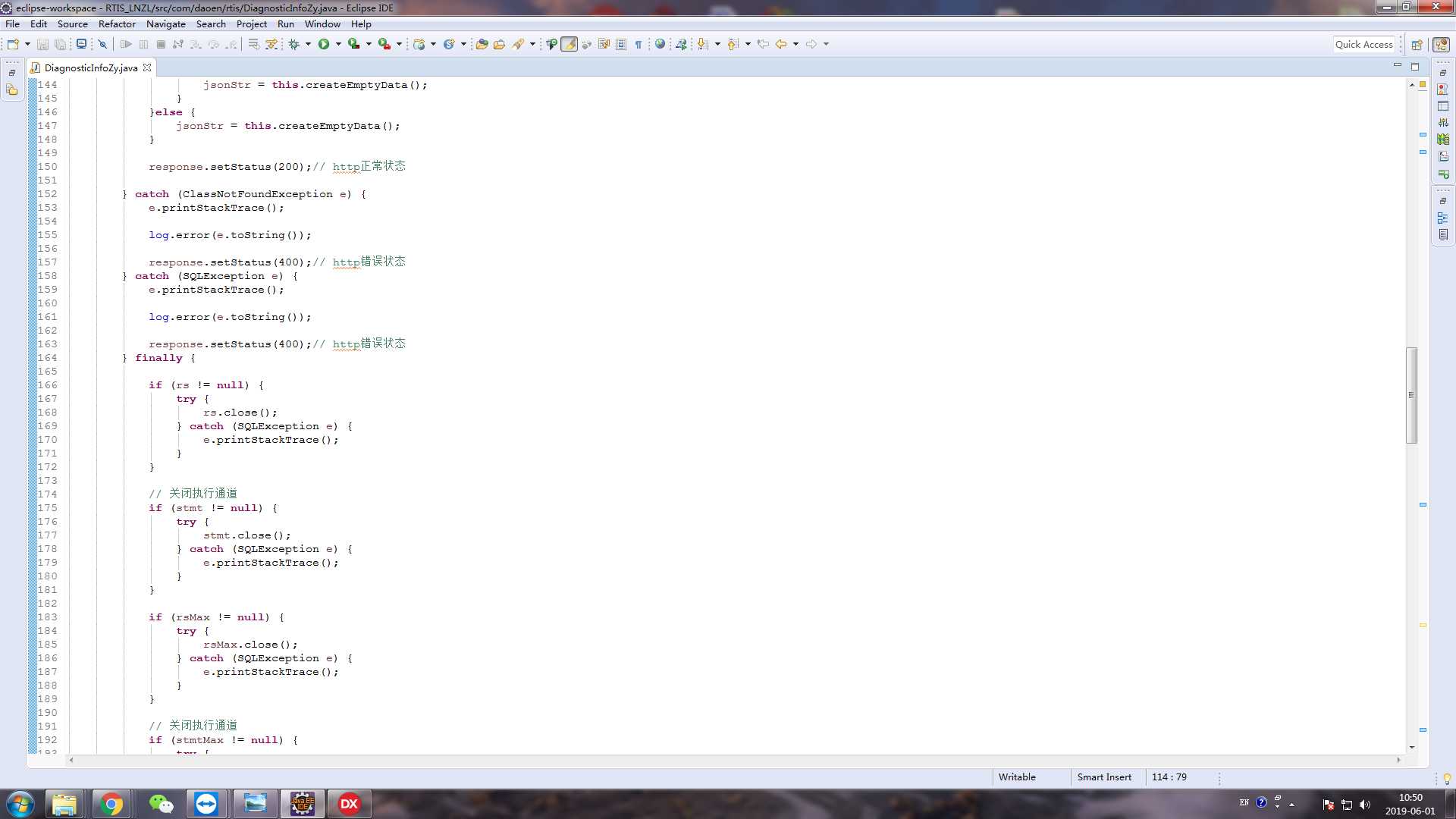Open the Navigate menu
This screenshot has width=1456, height=819.
[165, 24]
